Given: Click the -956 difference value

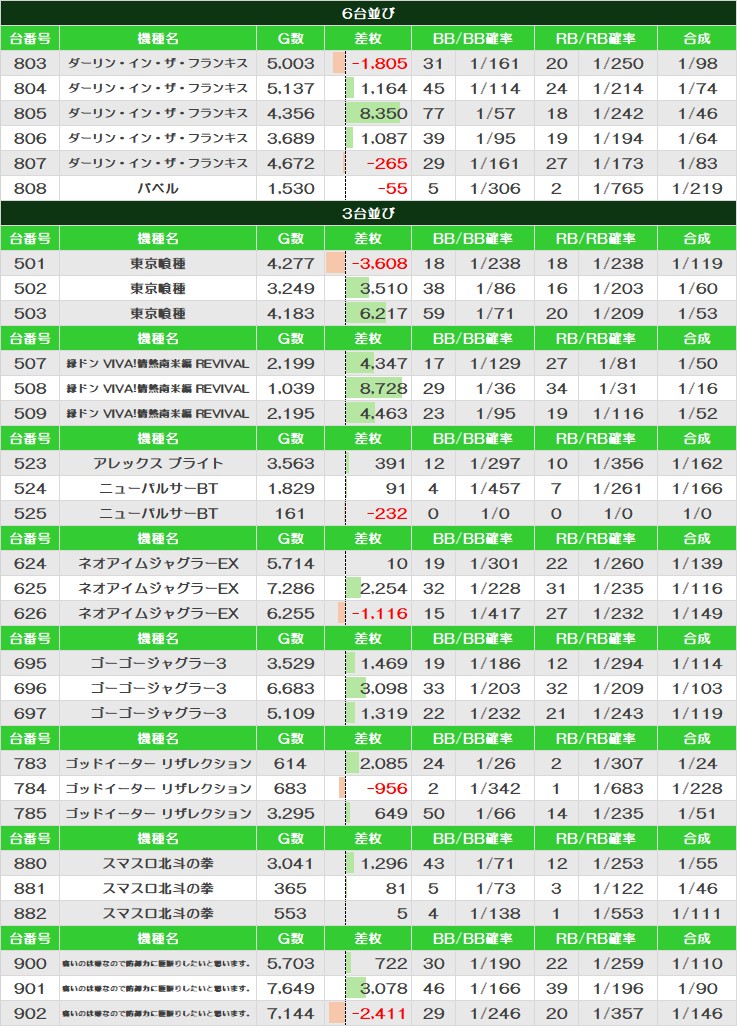Looking at the screenshot, I should pos(387,788).
